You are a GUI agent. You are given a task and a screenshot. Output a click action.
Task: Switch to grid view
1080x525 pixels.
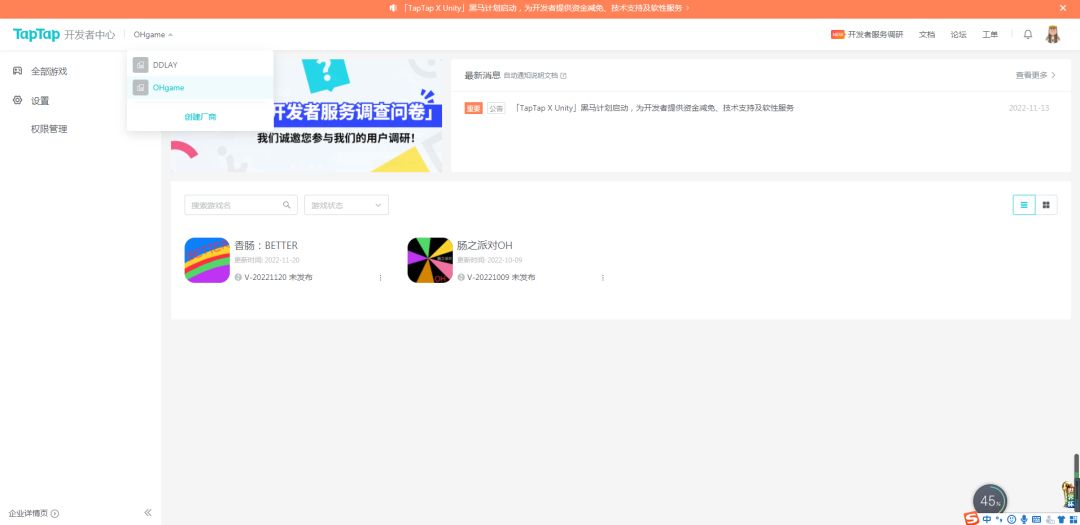(x=1046, y=205)
